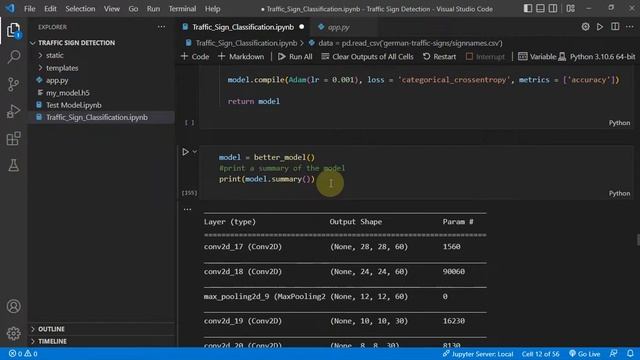Open the Extensions view
Image resolution: width=640 pixels, height=360 pixels.
13,138
